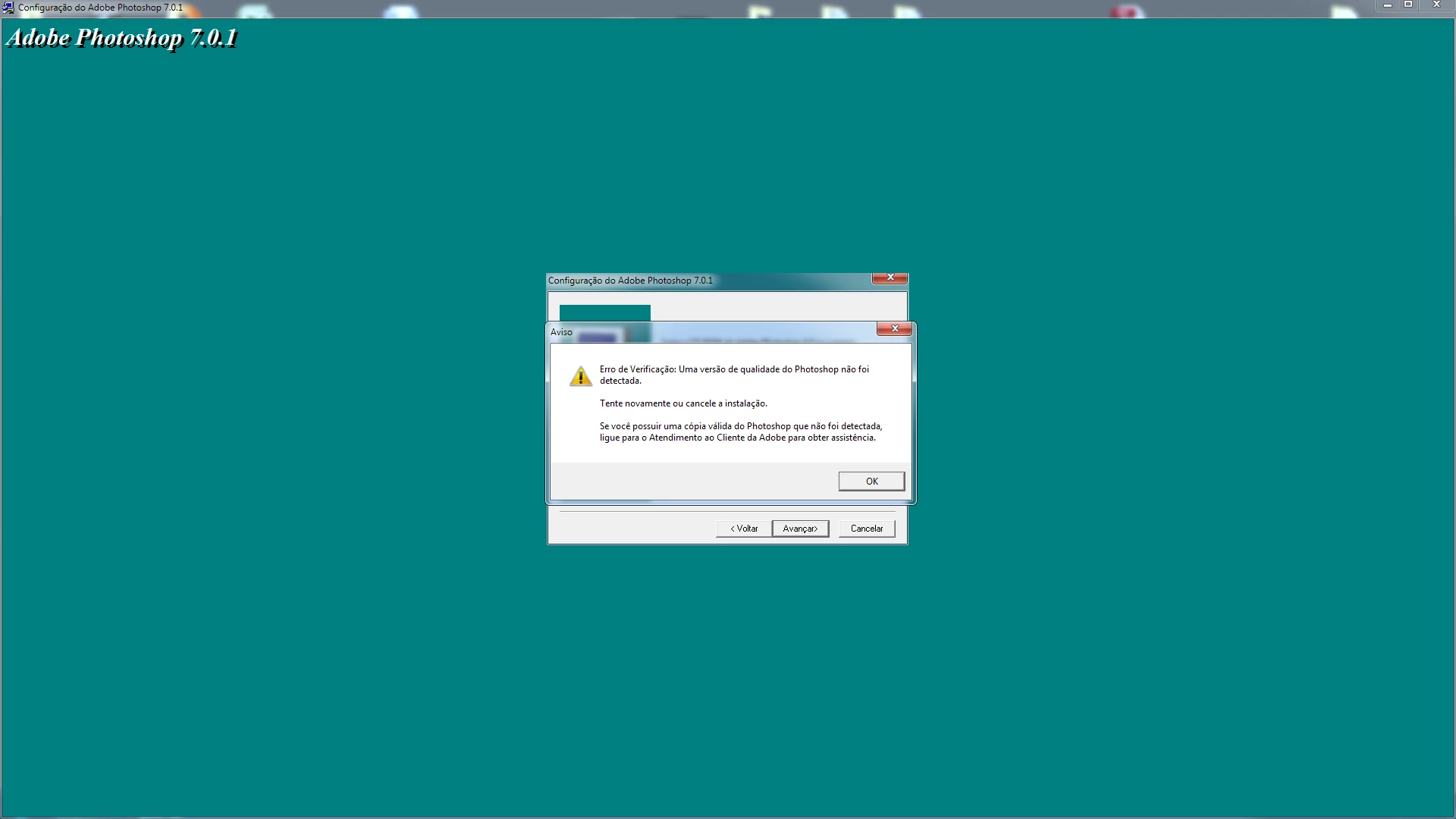
Task: Click the Avançar next button
Action: coord(800,529)
